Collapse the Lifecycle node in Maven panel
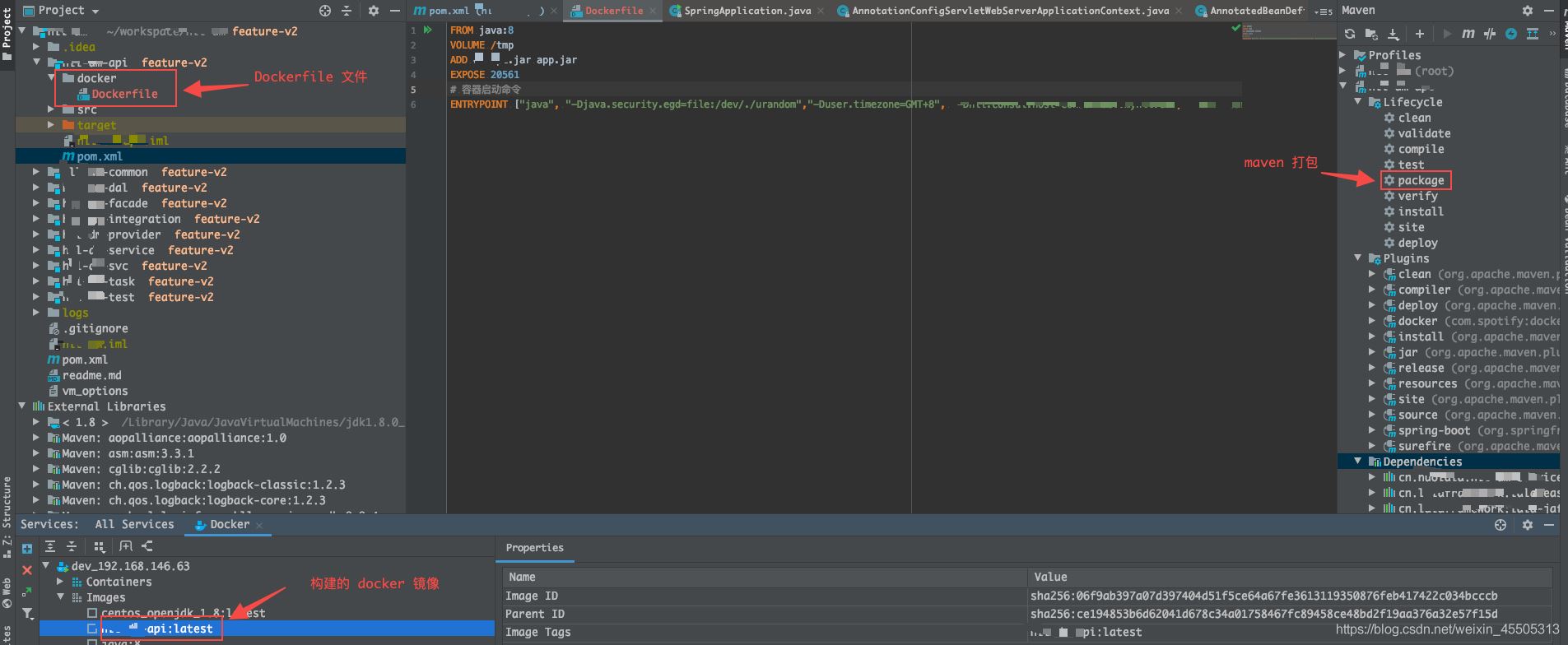Viewport: 1568px width, 645px height. point(1358,102)
